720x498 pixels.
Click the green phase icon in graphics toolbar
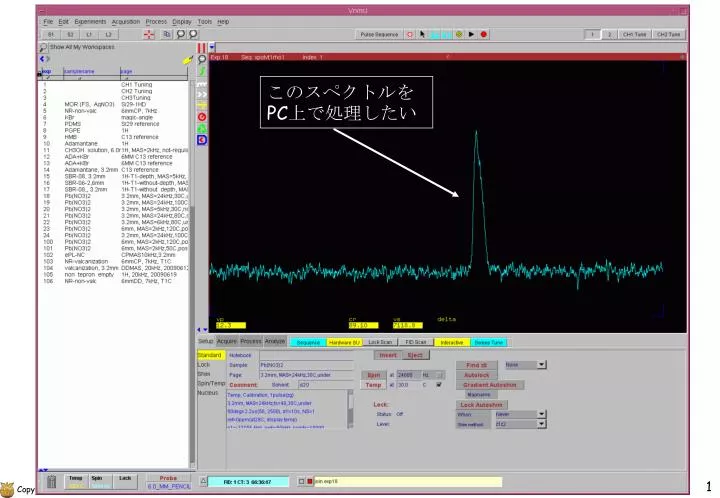202,129
